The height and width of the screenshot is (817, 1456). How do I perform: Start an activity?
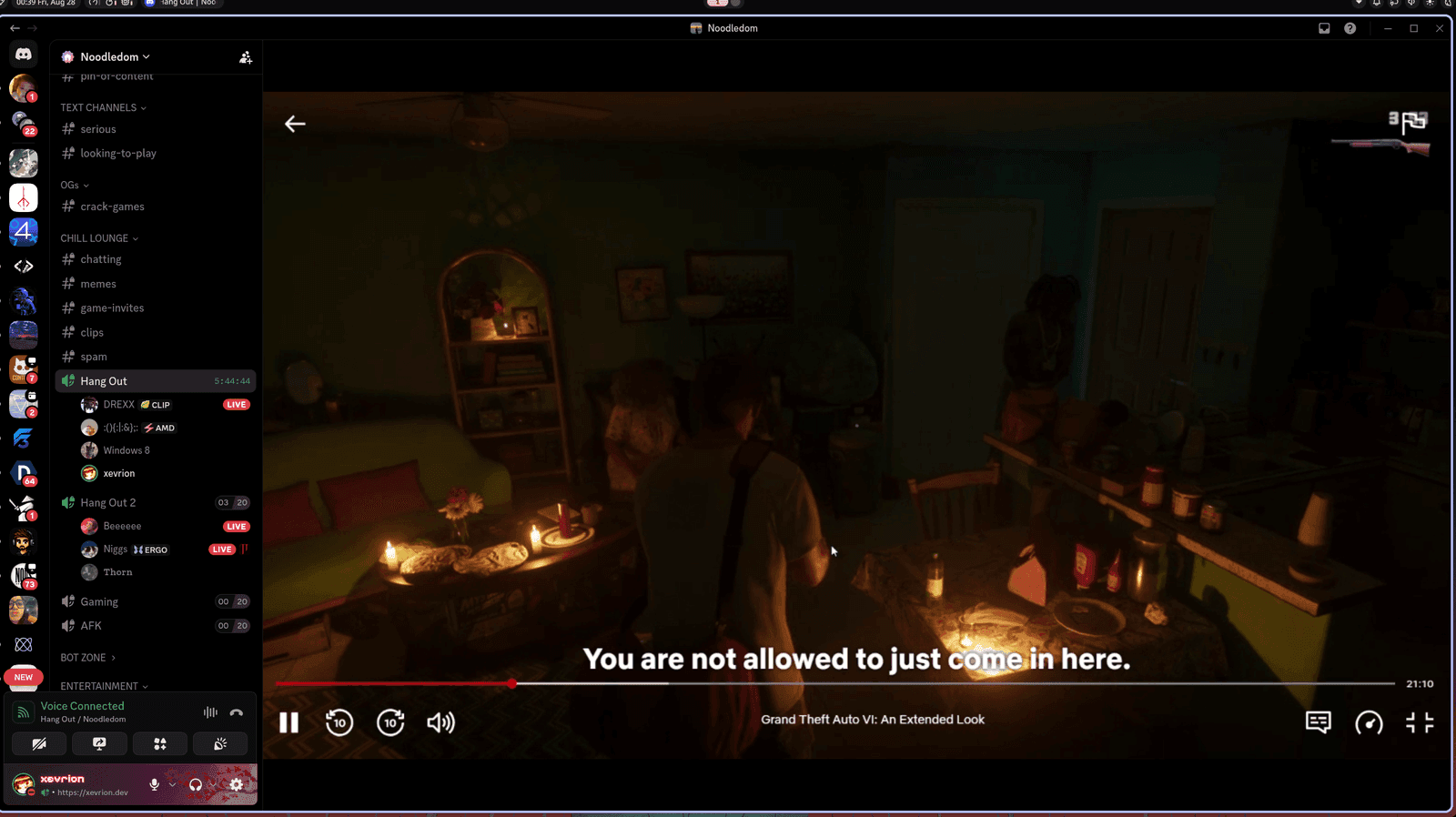pos(160,744)
